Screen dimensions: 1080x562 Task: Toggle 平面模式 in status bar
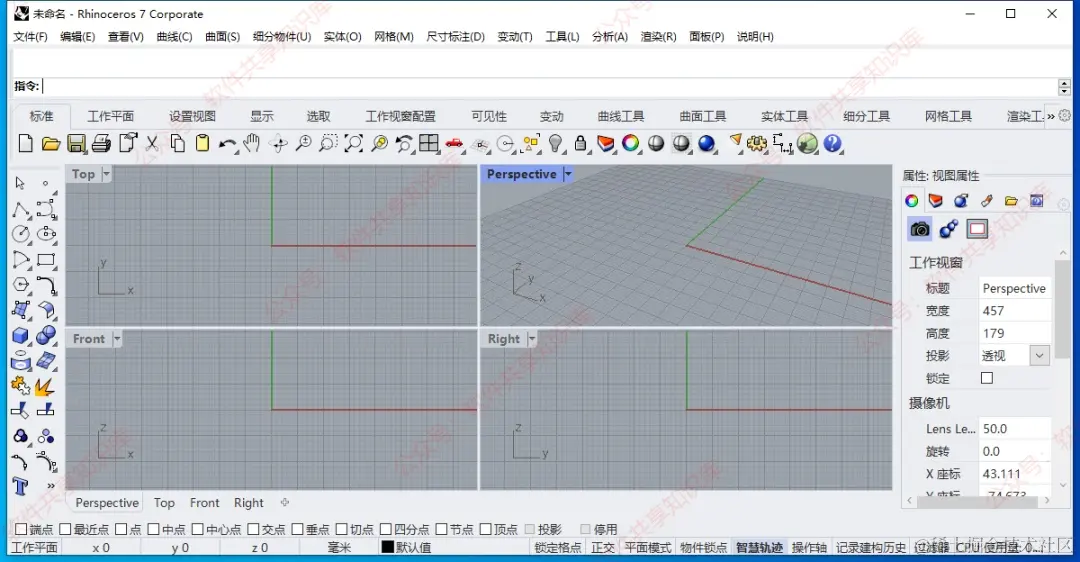click(x=647, y=548)
